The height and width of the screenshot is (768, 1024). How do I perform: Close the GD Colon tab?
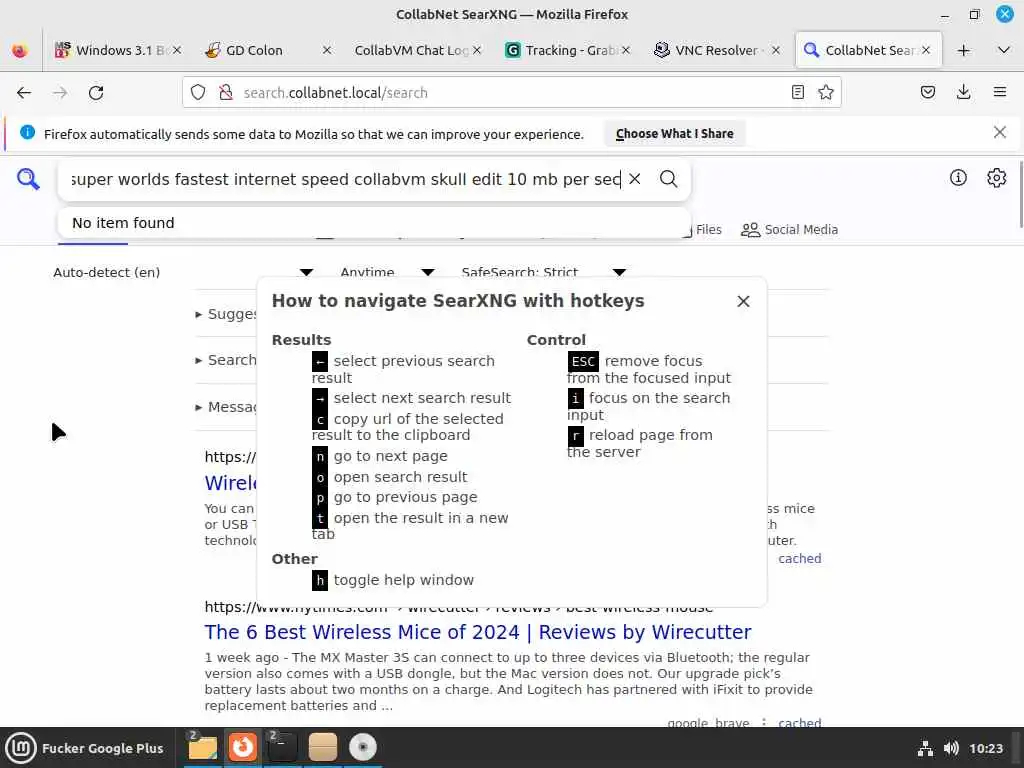pyautogui.click(x=327, y=50)
